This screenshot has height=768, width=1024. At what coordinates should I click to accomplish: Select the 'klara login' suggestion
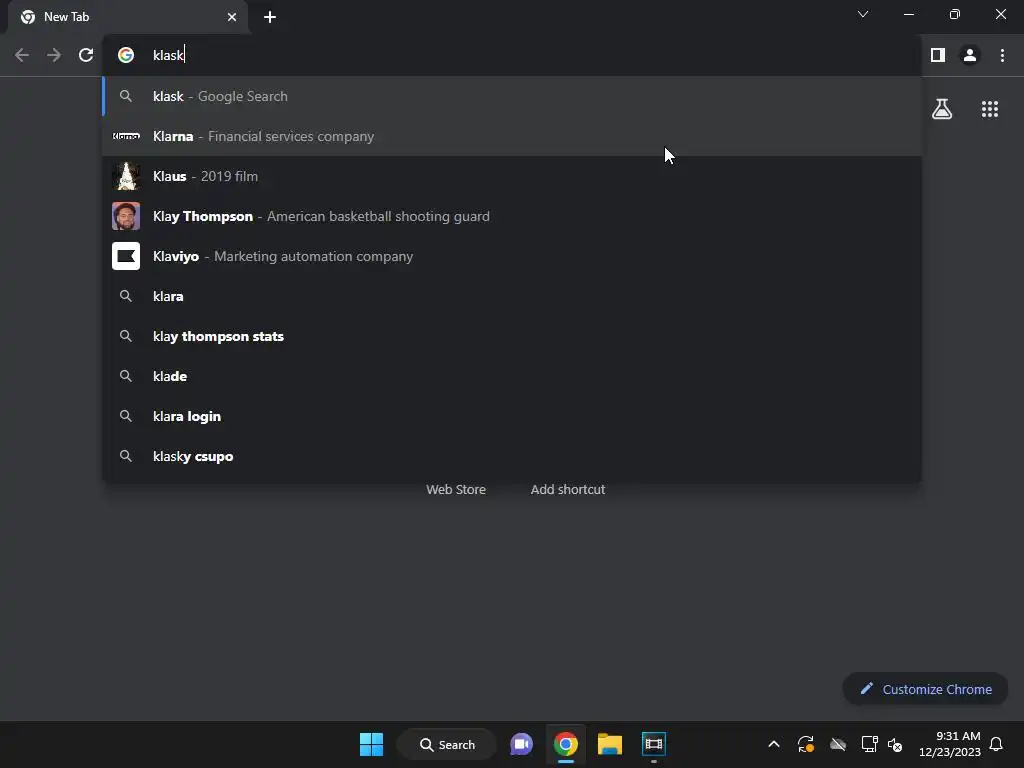pos(512,416)
